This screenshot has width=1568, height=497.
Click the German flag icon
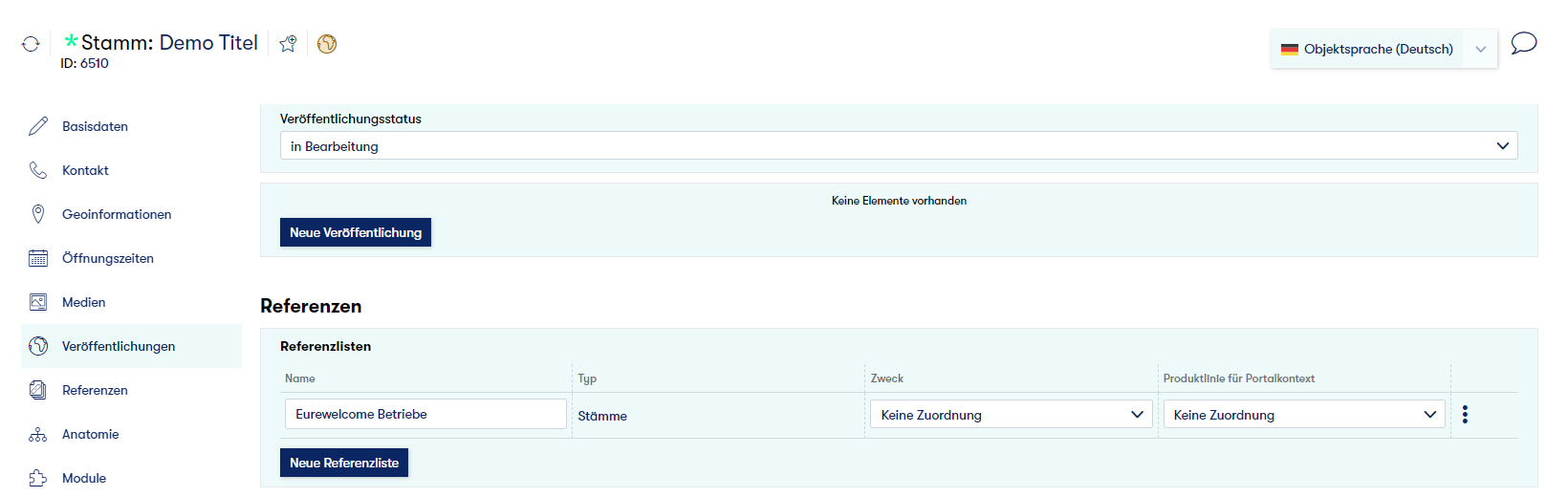pos(1290,49)
